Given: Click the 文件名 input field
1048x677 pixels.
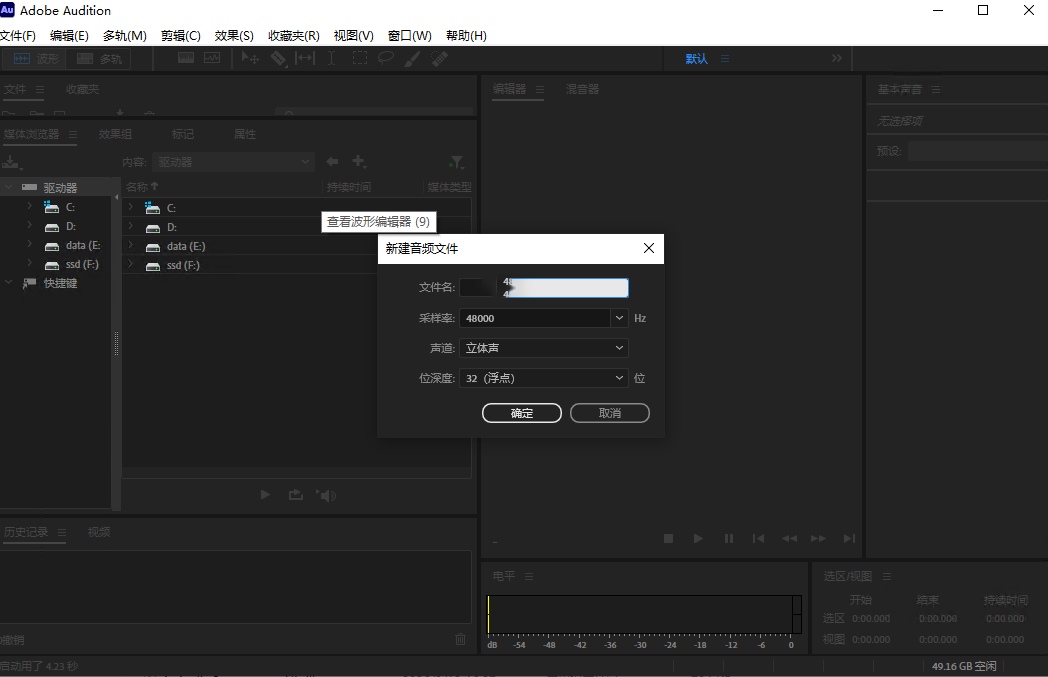Looking at the screenshot, I should 544,288.
